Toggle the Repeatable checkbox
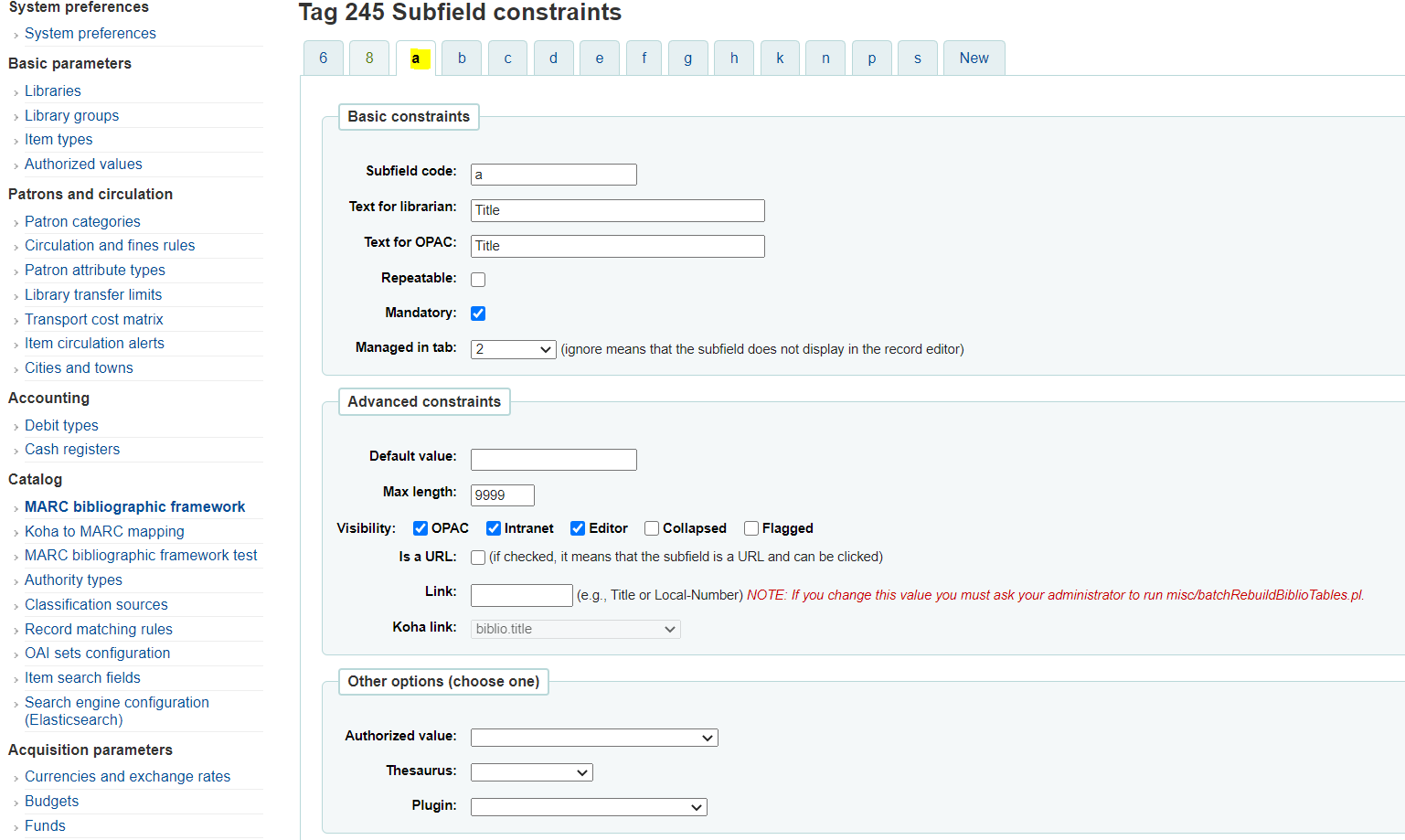 [x=478, y=280]
